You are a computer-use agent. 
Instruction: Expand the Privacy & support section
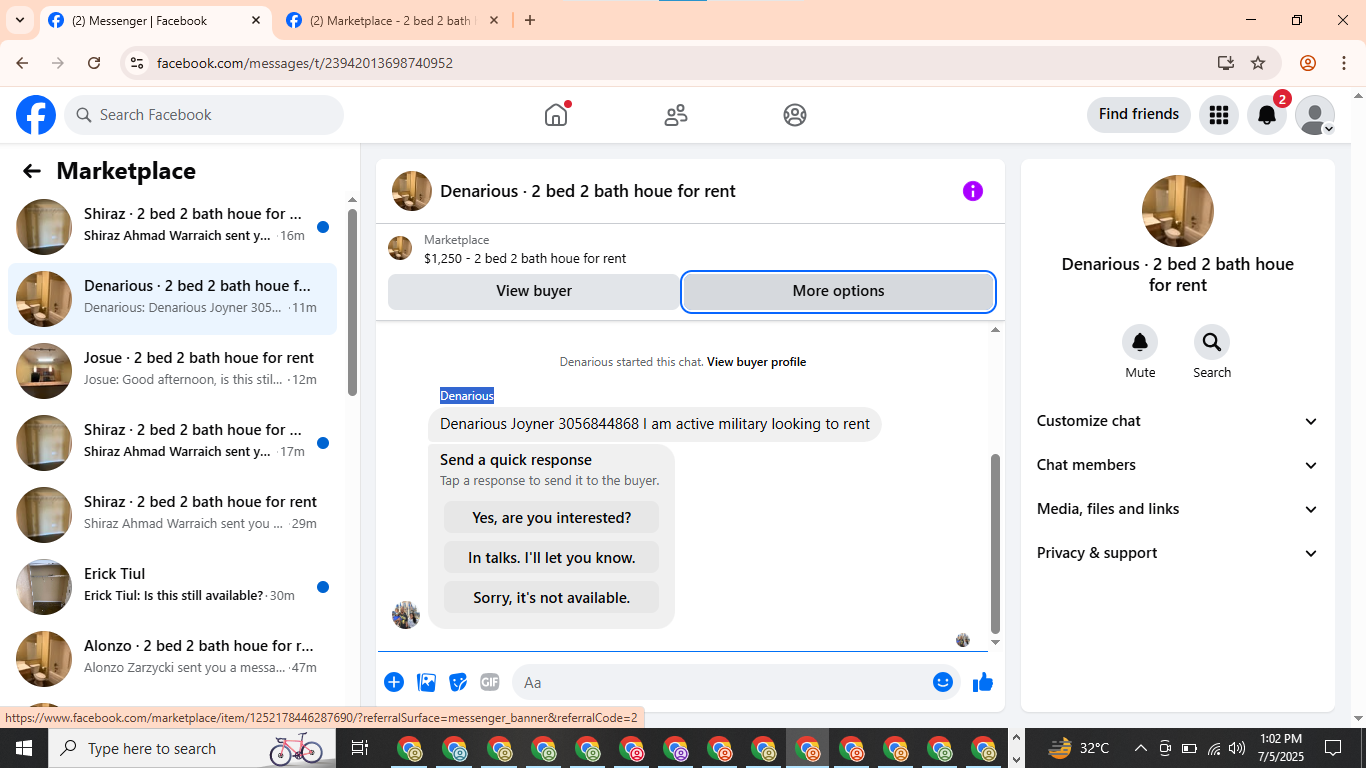click(1178, 553)
